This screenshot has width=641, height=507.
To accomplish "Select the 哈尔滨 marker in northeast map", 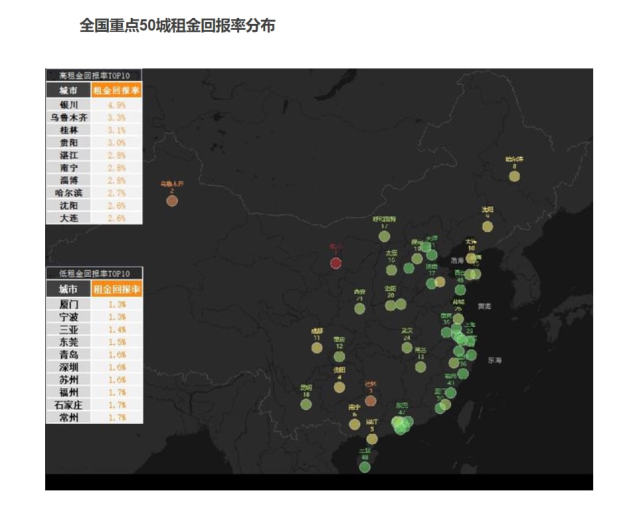I will [514, 176].
